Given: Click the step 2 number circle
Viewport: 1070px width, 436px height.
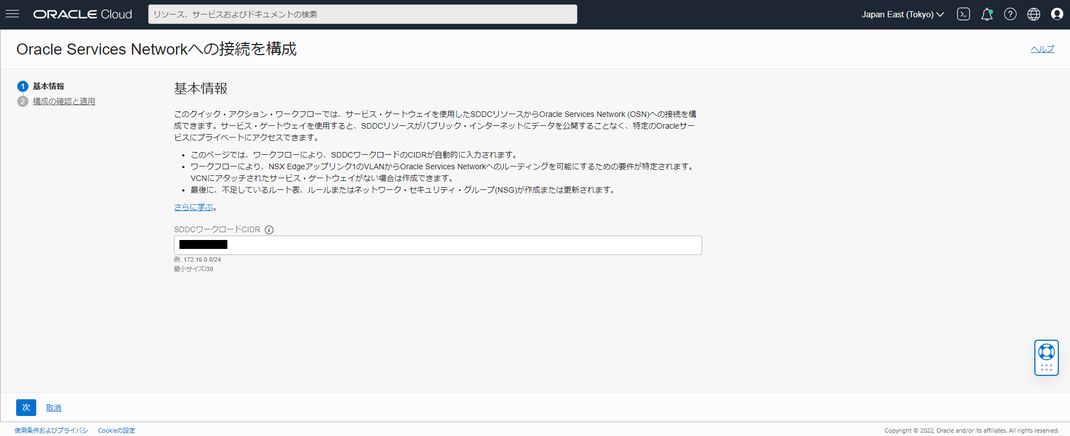Looking at the screenshot, I should coord(23,101).
